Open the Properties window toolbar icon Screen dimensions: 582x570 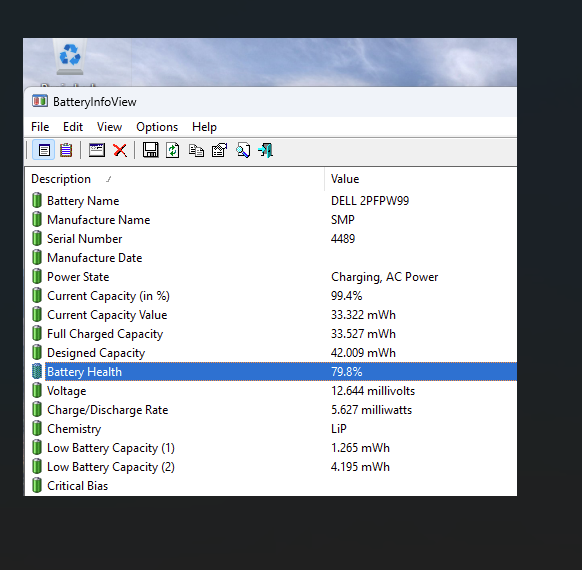[x=97, y=150]
